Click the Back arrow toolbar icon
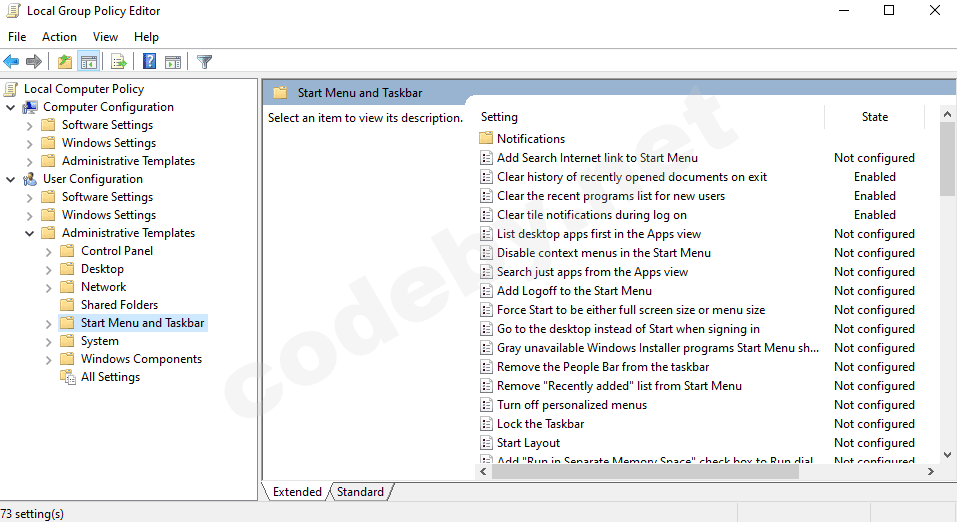Screen dimensions: 957x522 pyautogui.click(x=11, y=62)
